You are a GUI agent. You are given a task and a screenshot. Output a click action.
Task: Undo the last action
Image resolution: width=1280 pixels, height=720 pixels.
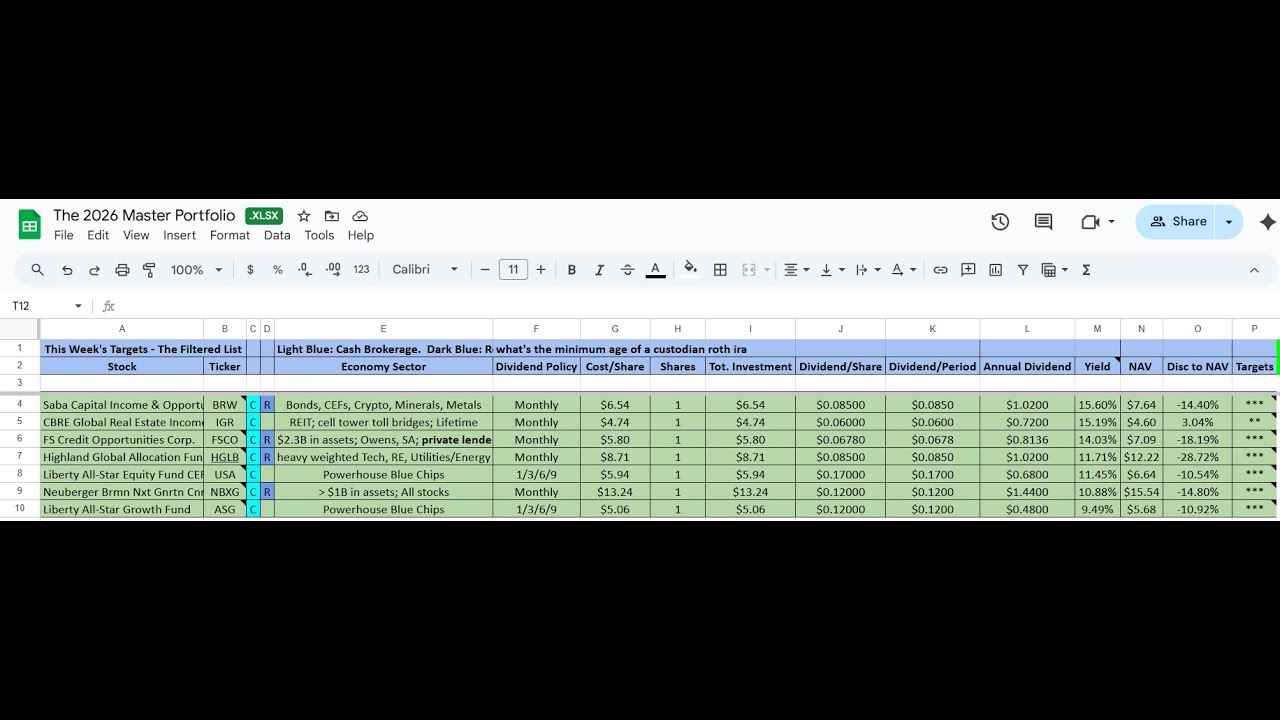point(67,270)
